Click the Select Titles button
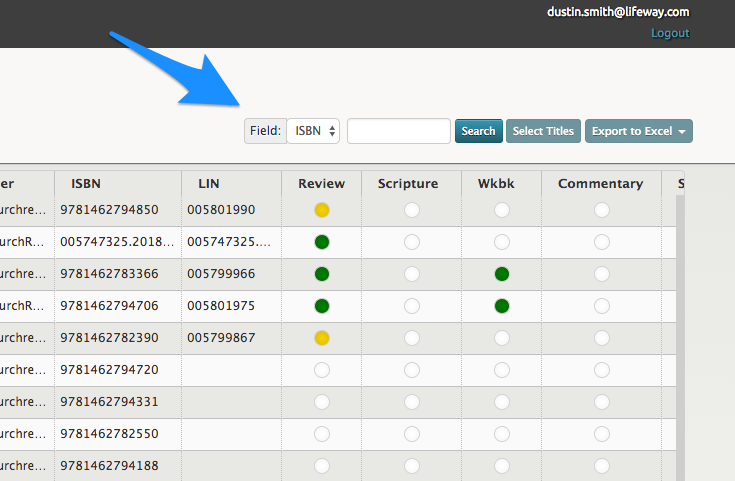The width and height of the screenshot is (735, 481). [x=543, y=131]
